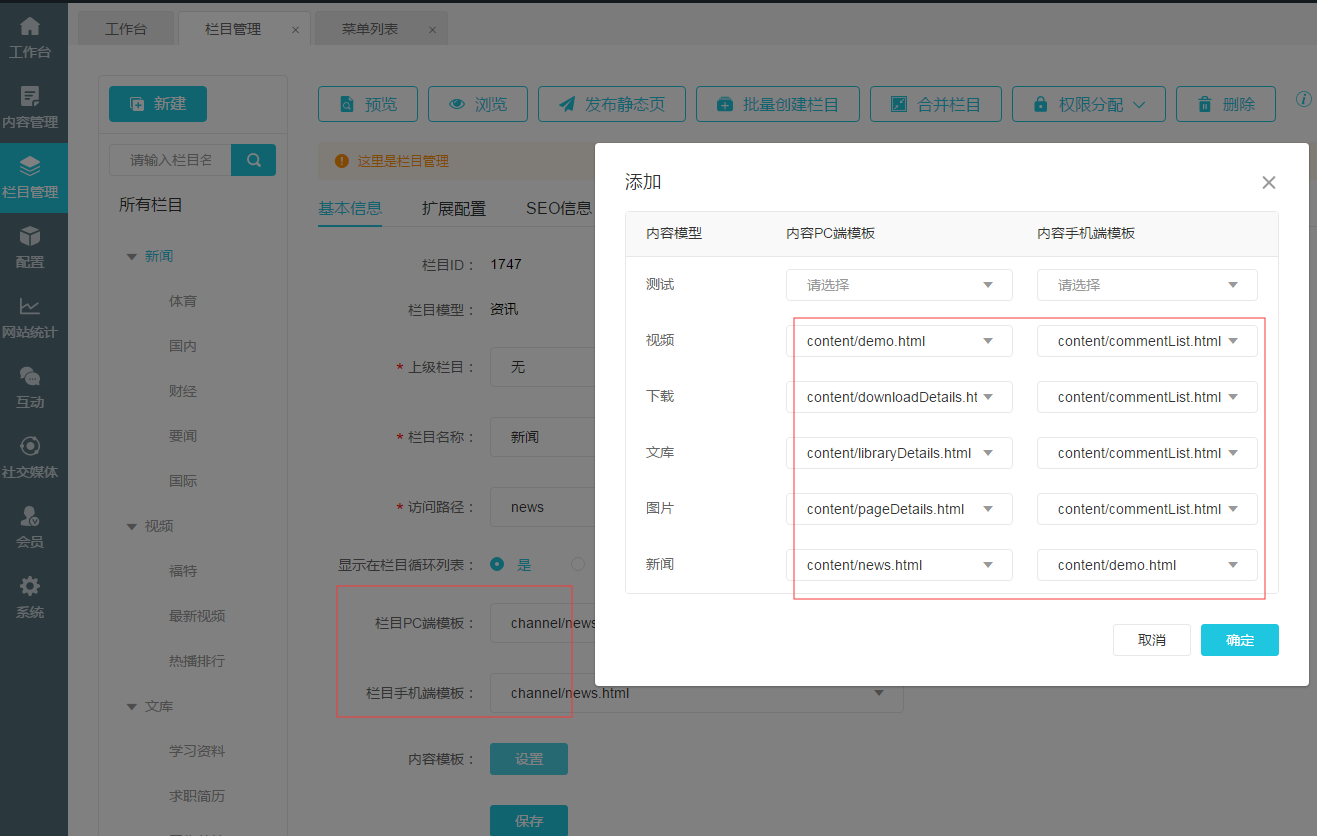The image size is (1317, 836).
Task: Collapse the 新闻 tree node
Action: coord(131,257)
